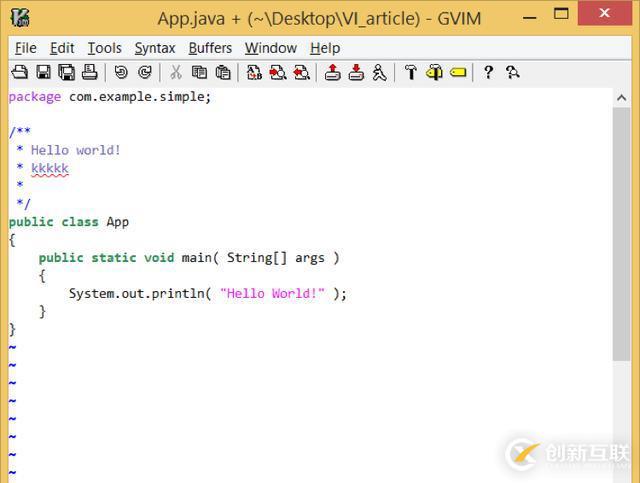640x483 pixels.
Task: Click the scrollbar up arrow
Action: click(622, 98)
